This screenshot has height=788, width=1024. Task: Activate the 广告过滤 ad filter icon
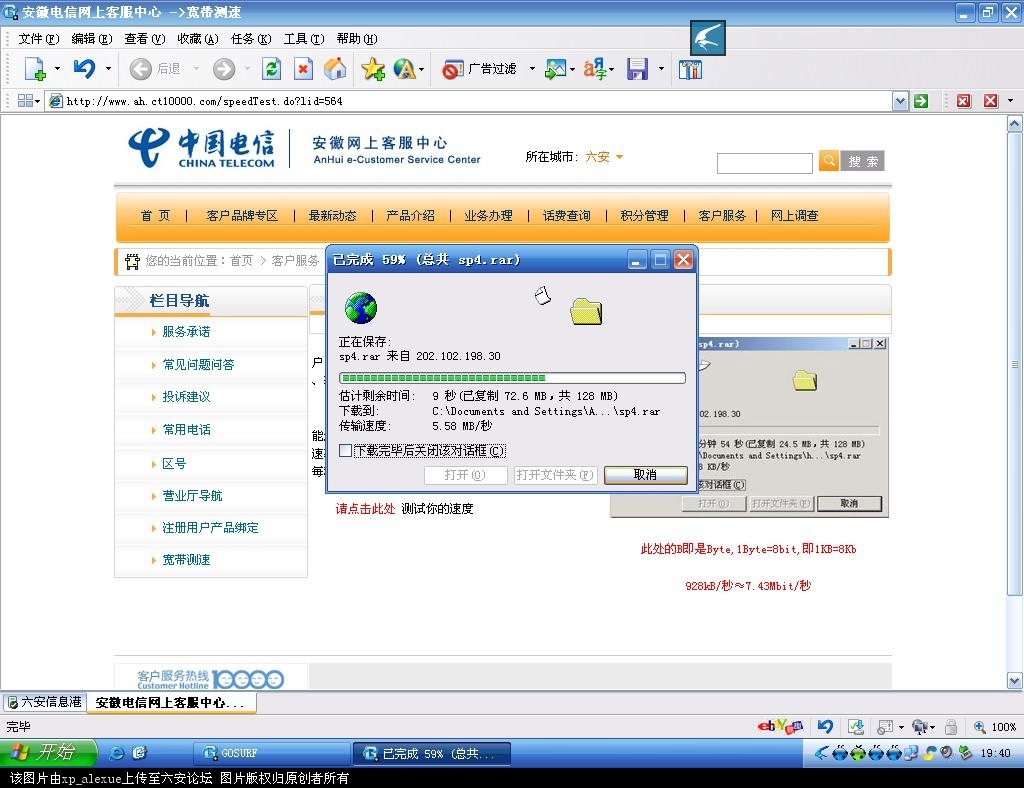pos(453,69)
